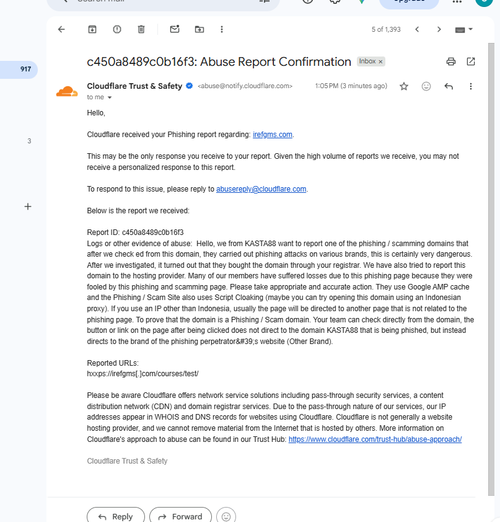Add an emoji reaction to the message header
Screen dimensions: 500x522
(426, 86)
